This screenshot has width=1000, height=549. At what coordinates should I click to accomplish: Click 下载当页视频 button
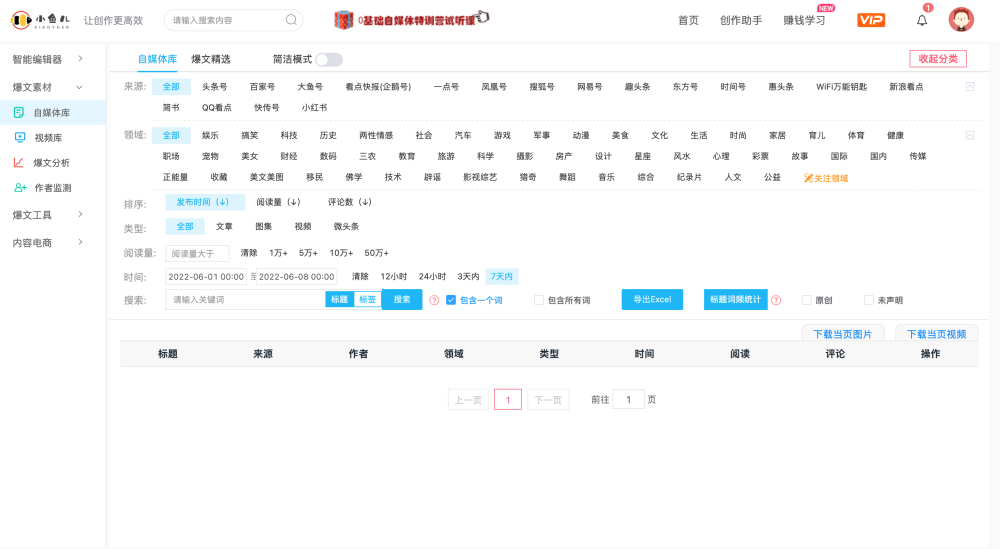[x=937, y=333]
